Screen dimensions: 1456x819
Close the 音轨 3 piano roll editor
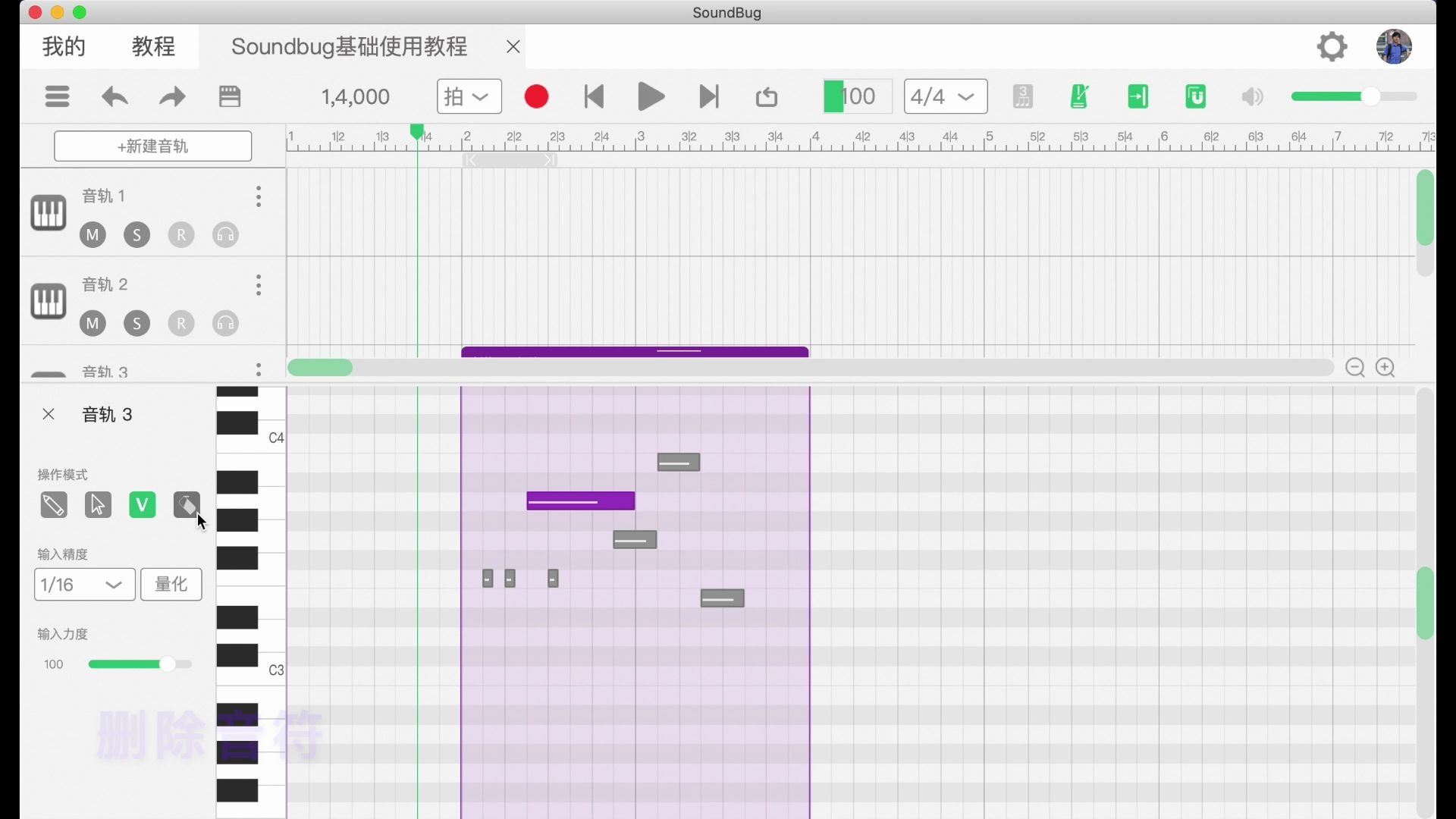click(x=49, y=414)
